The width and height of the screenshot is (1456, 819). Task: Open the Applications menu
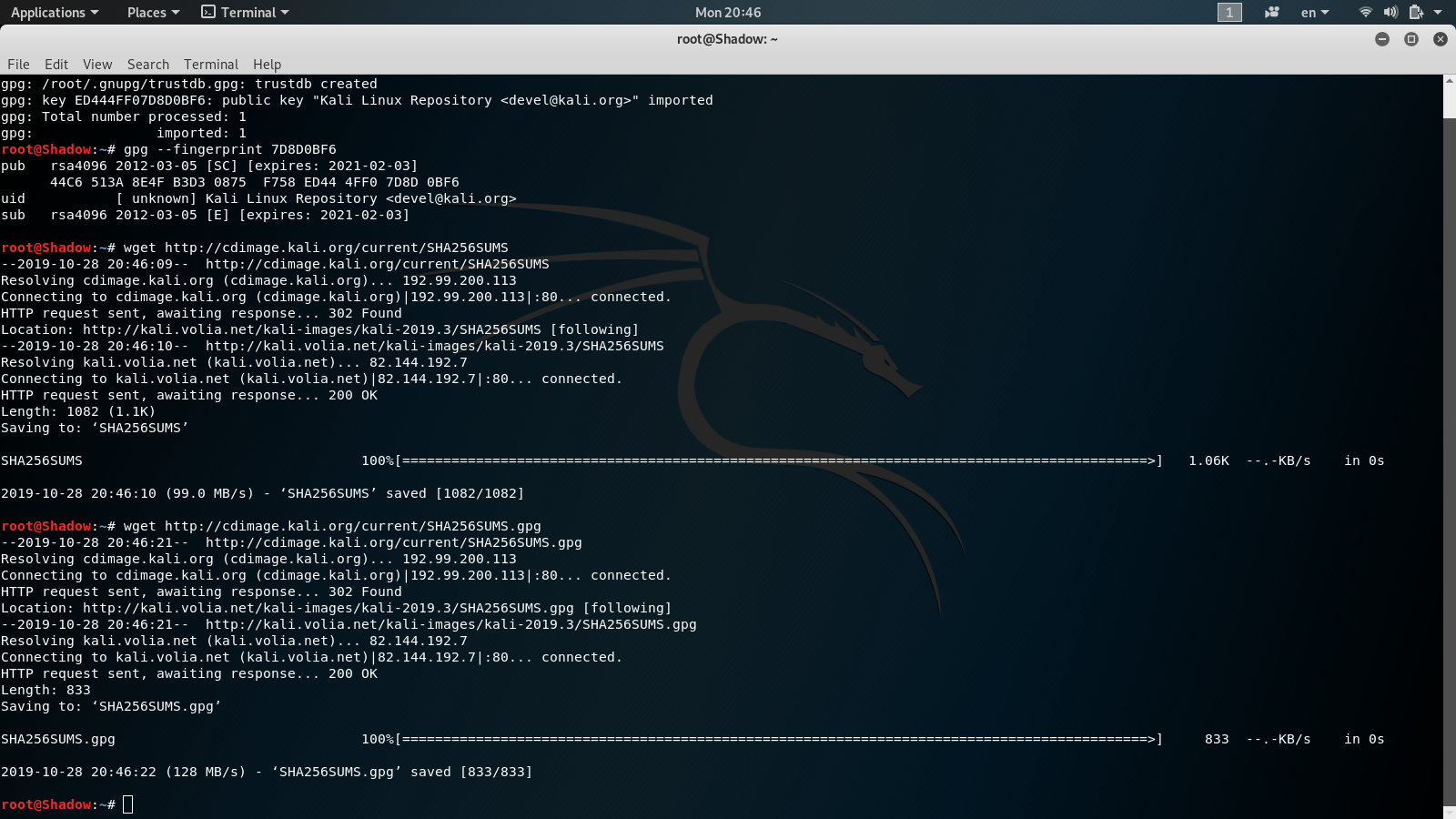pyautogui.click(x=54, y=12)
